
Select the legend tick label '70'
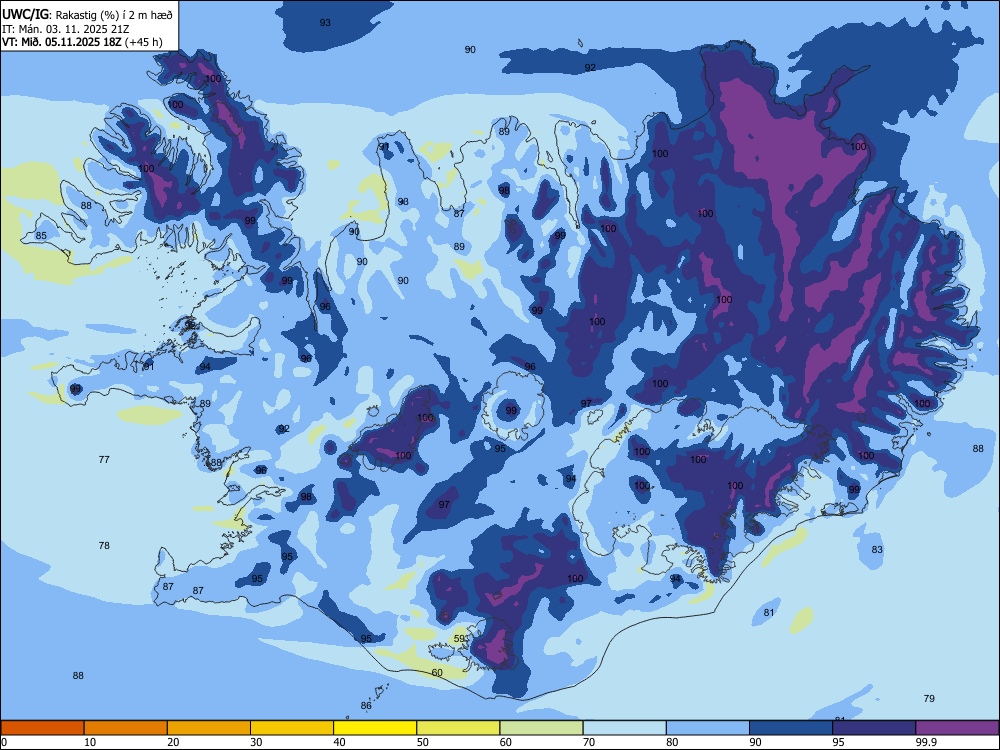589,742
